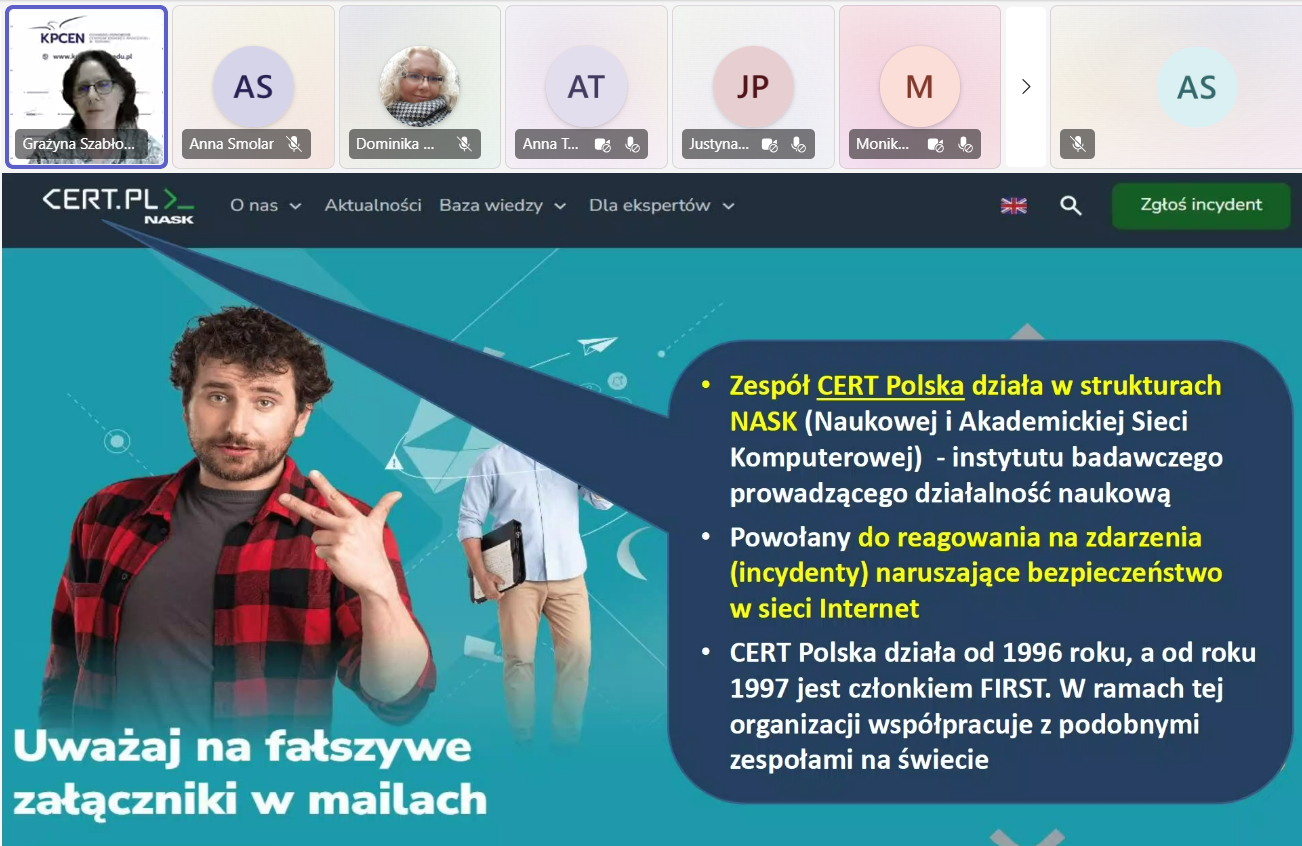Expand the Dla ekspertów dropdown arrow

(x=728, y=206)
